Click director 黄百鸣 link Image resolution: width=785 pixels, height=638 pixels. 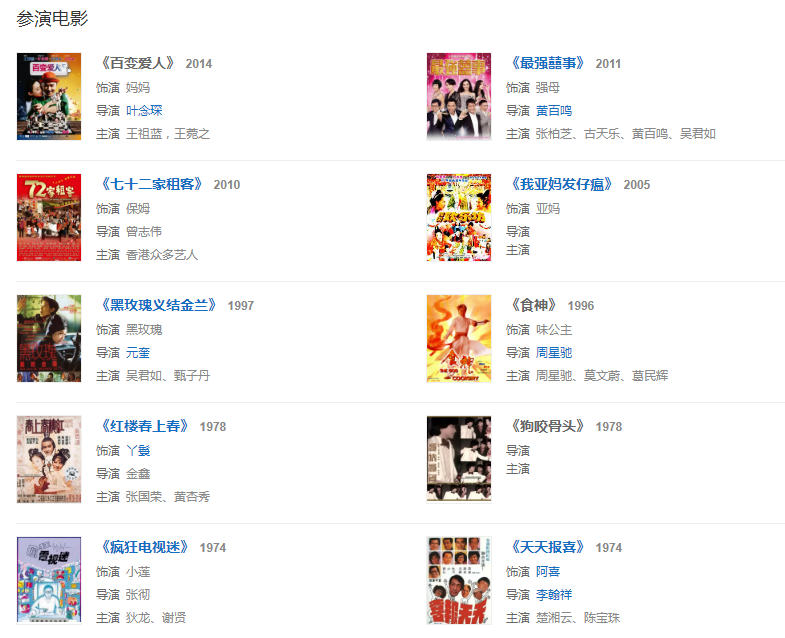point(554,111)
